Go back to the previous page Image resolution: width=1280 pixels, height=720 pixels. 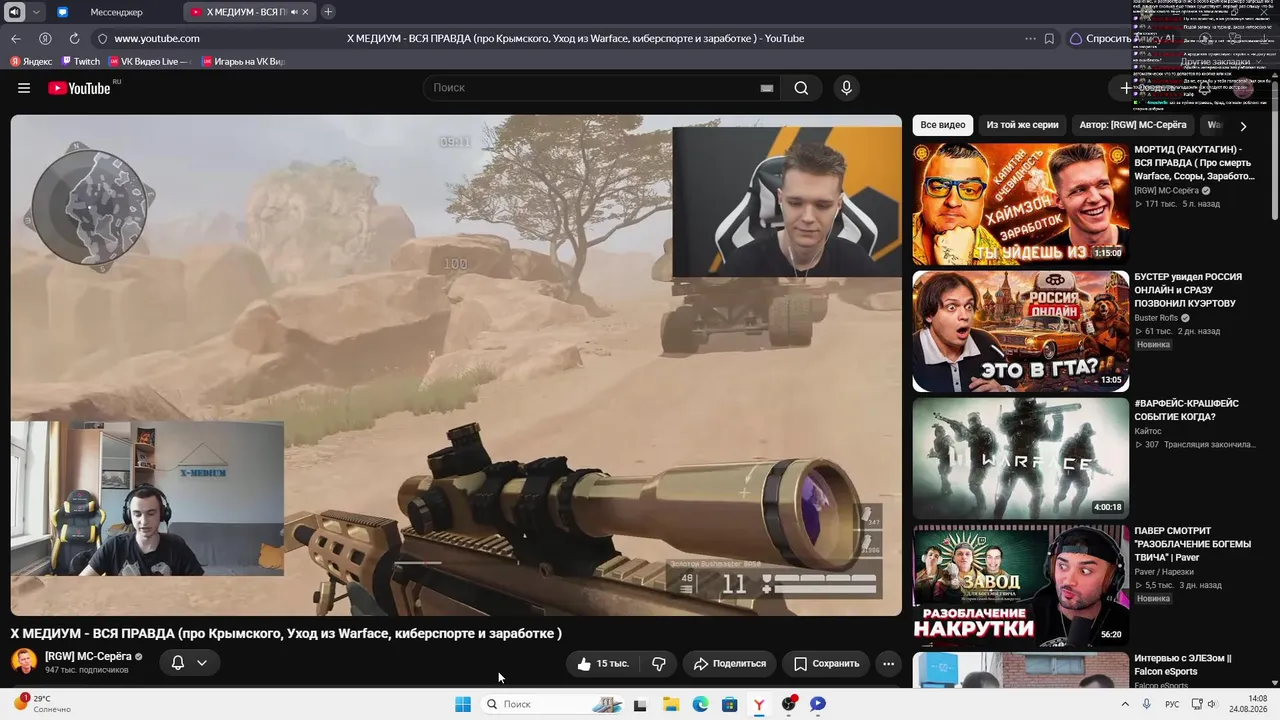click(15, 39)
